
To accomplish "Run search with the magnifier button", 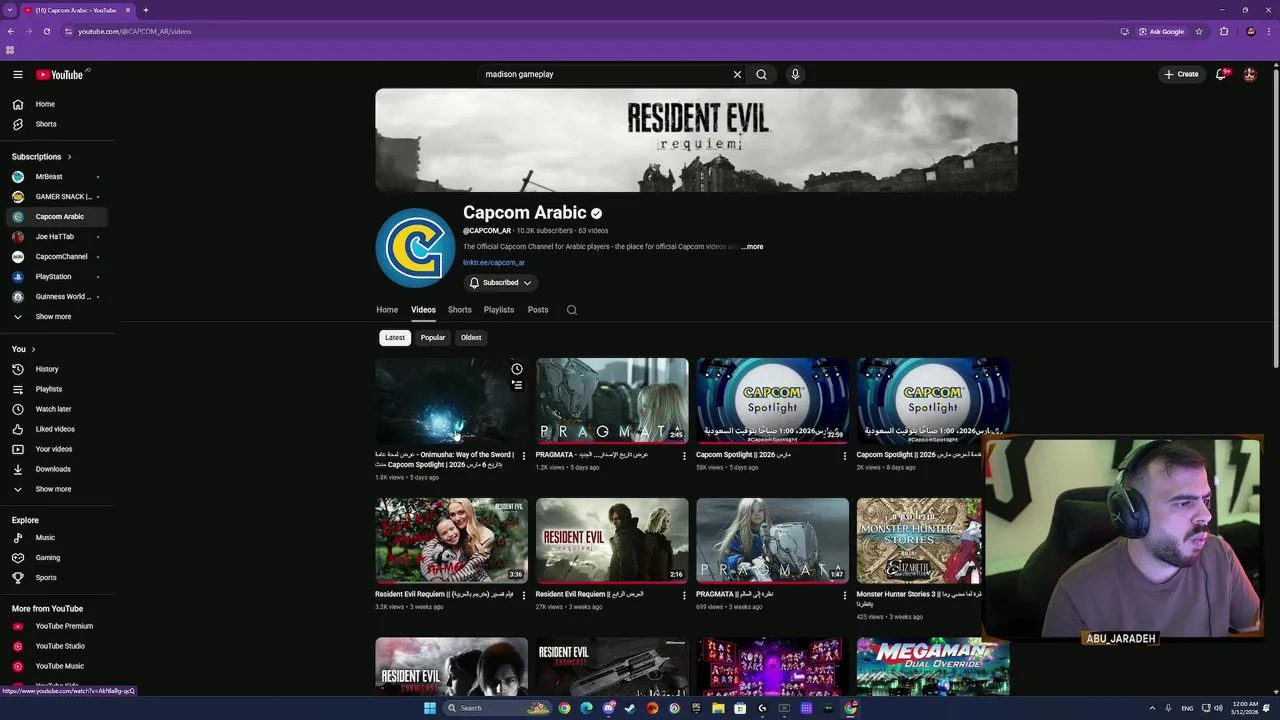I will tap(761, 74).
